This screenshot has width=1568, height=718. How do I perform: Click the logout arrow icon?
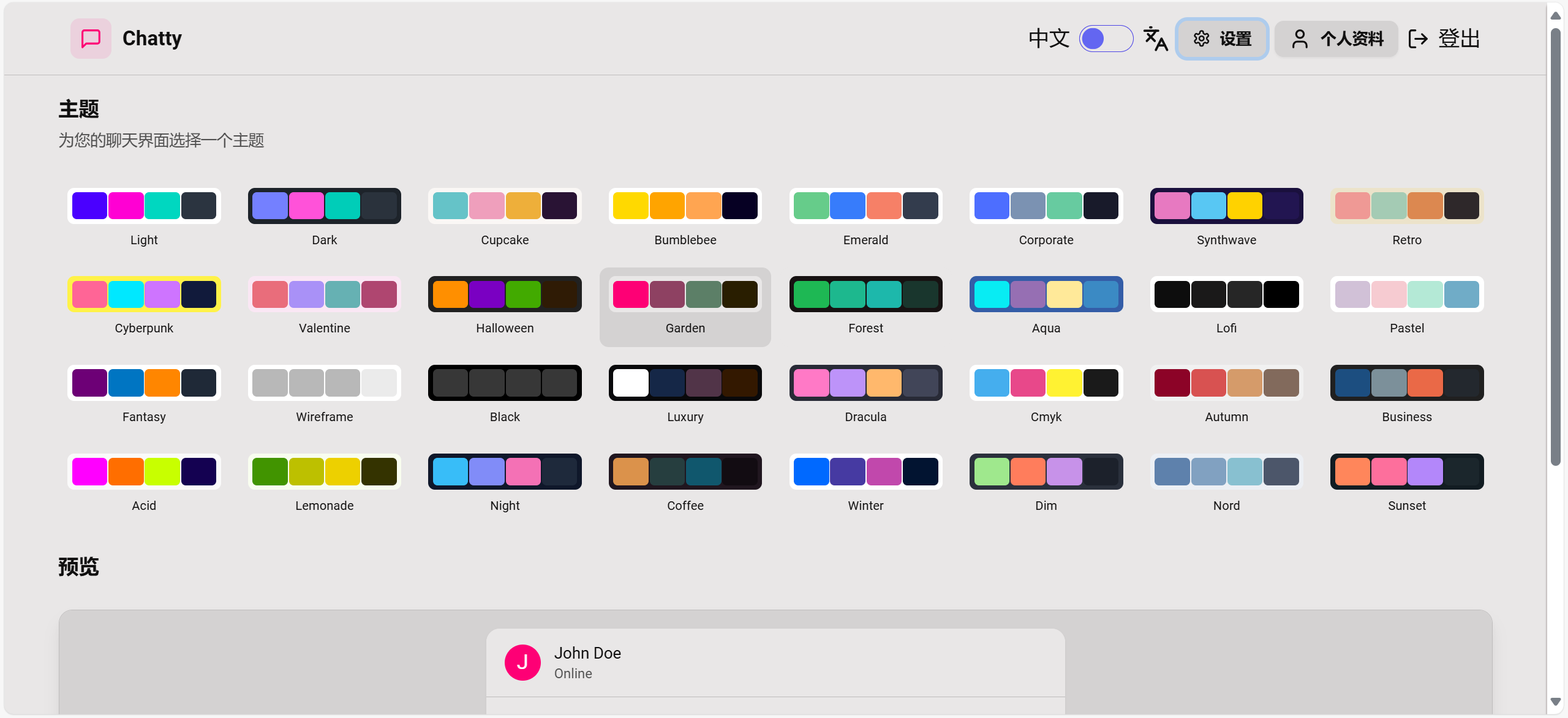click(x=1418, y=39)
